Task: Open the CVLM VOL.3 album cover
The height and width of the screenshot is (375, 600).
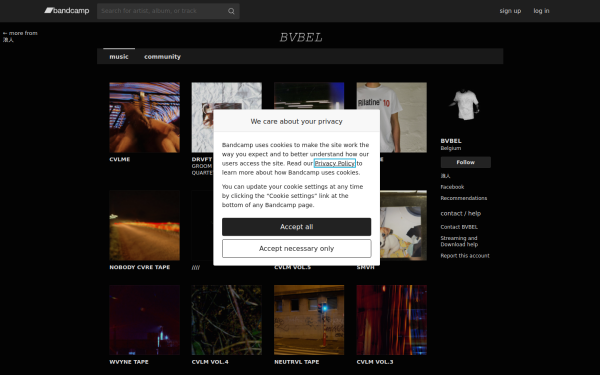Action: click(x=391, y=320)
